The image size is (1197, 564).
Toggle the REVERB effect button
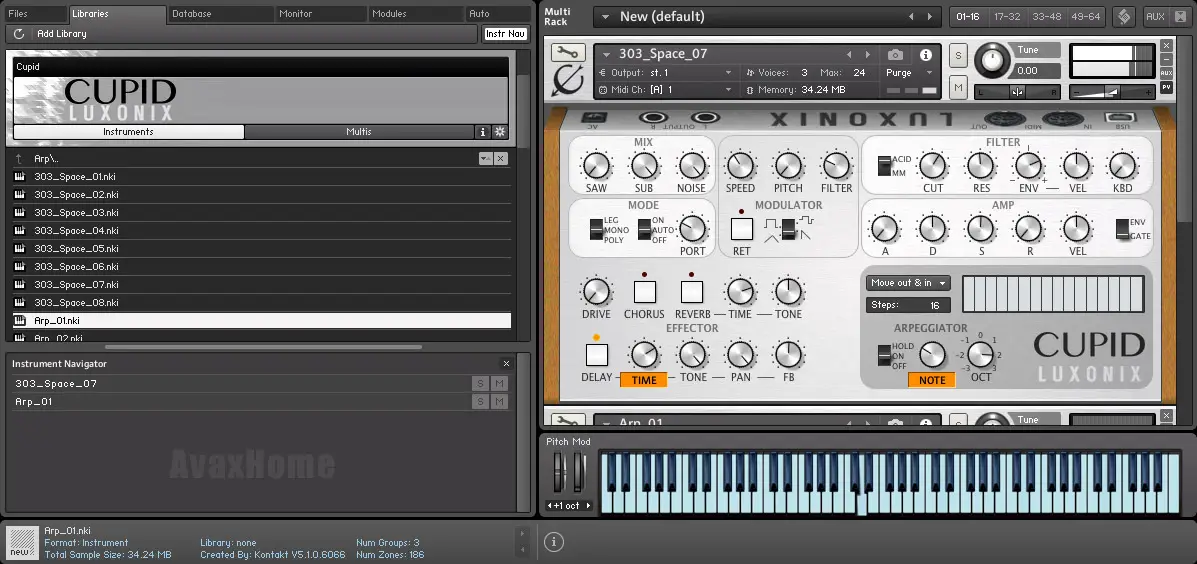pyautogui.click(x=692, y=292)
